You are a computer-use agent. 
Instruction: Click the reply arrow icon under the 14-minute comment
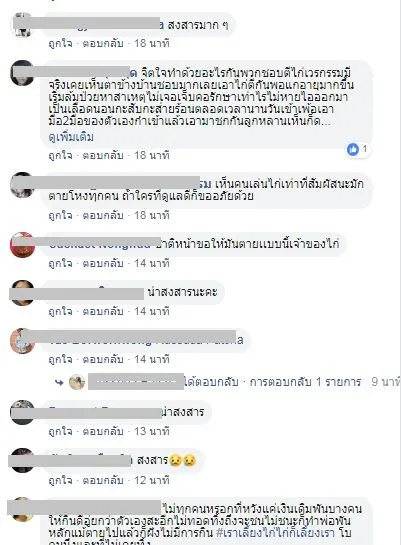(x=59, y=382)
